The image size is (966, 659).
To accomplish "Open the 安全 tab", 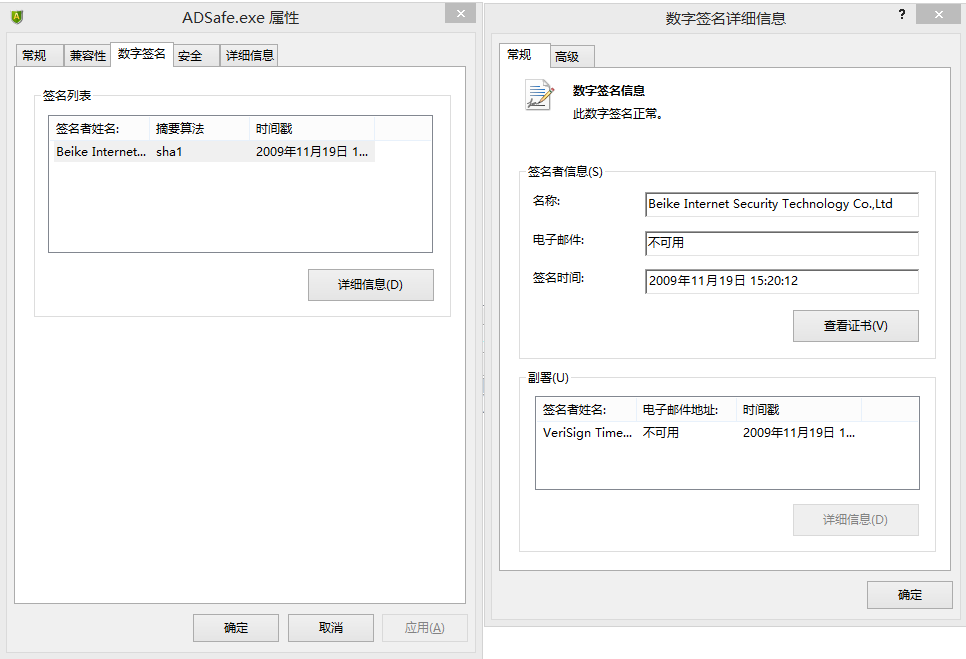I will click(197, 55).
